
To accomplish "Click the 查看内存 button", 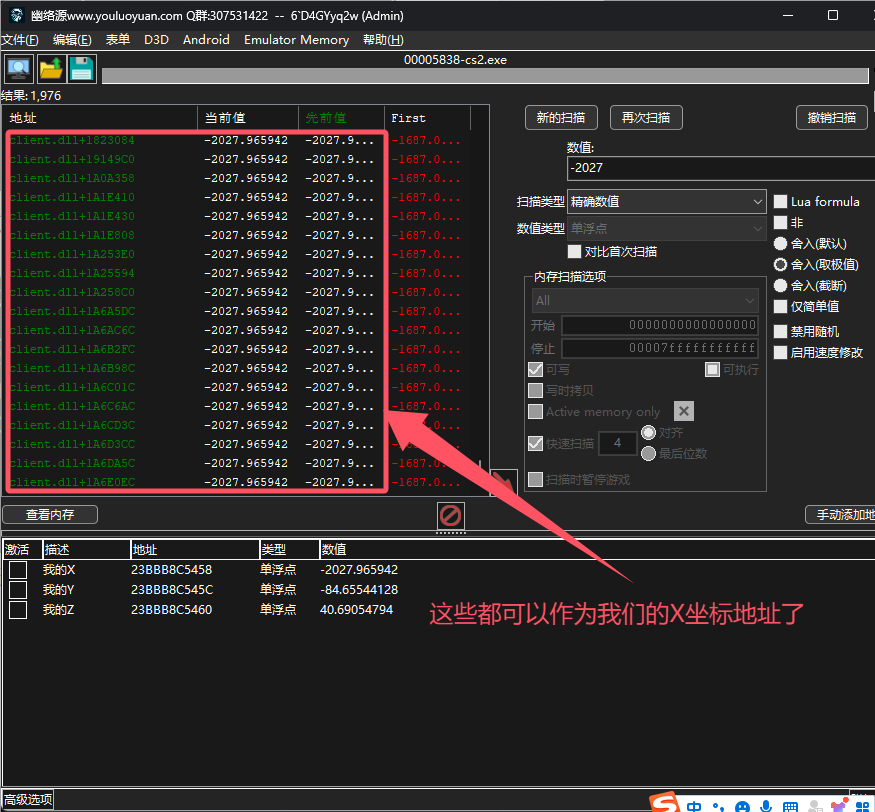I will tap(49, 514).
